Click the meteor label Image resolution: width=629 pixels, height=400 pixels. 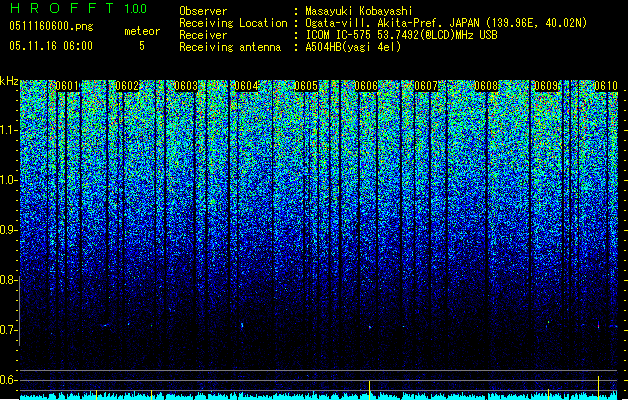click(x=142, y=31)
